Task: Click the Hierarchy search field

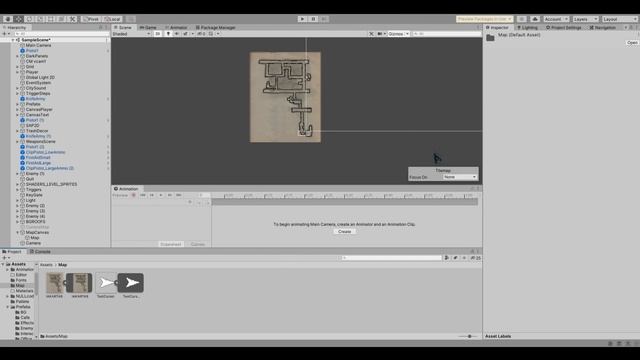Action: click(61, 34)
